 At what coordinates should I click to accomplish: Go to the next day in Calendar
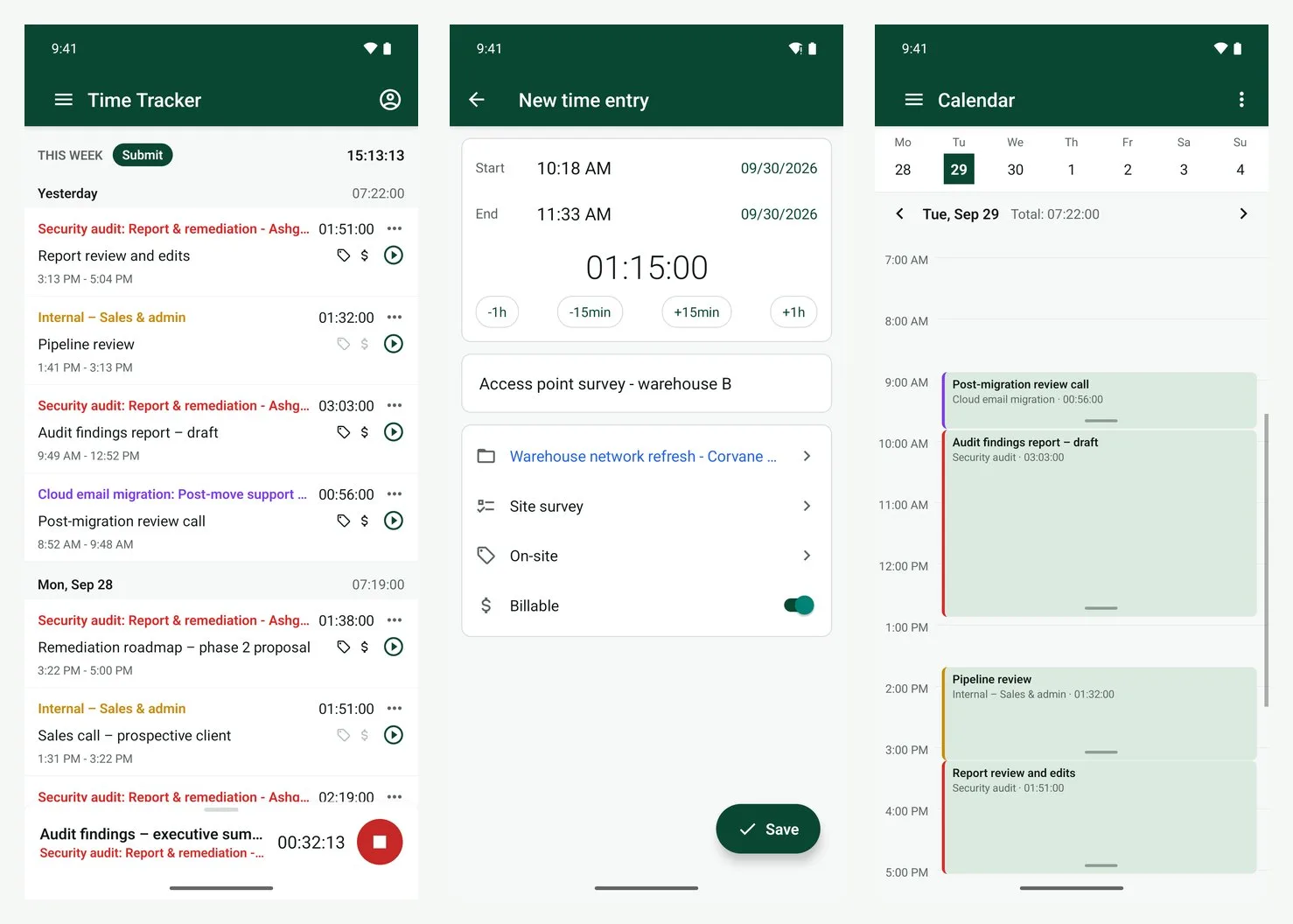click(x=1243, y=213)
